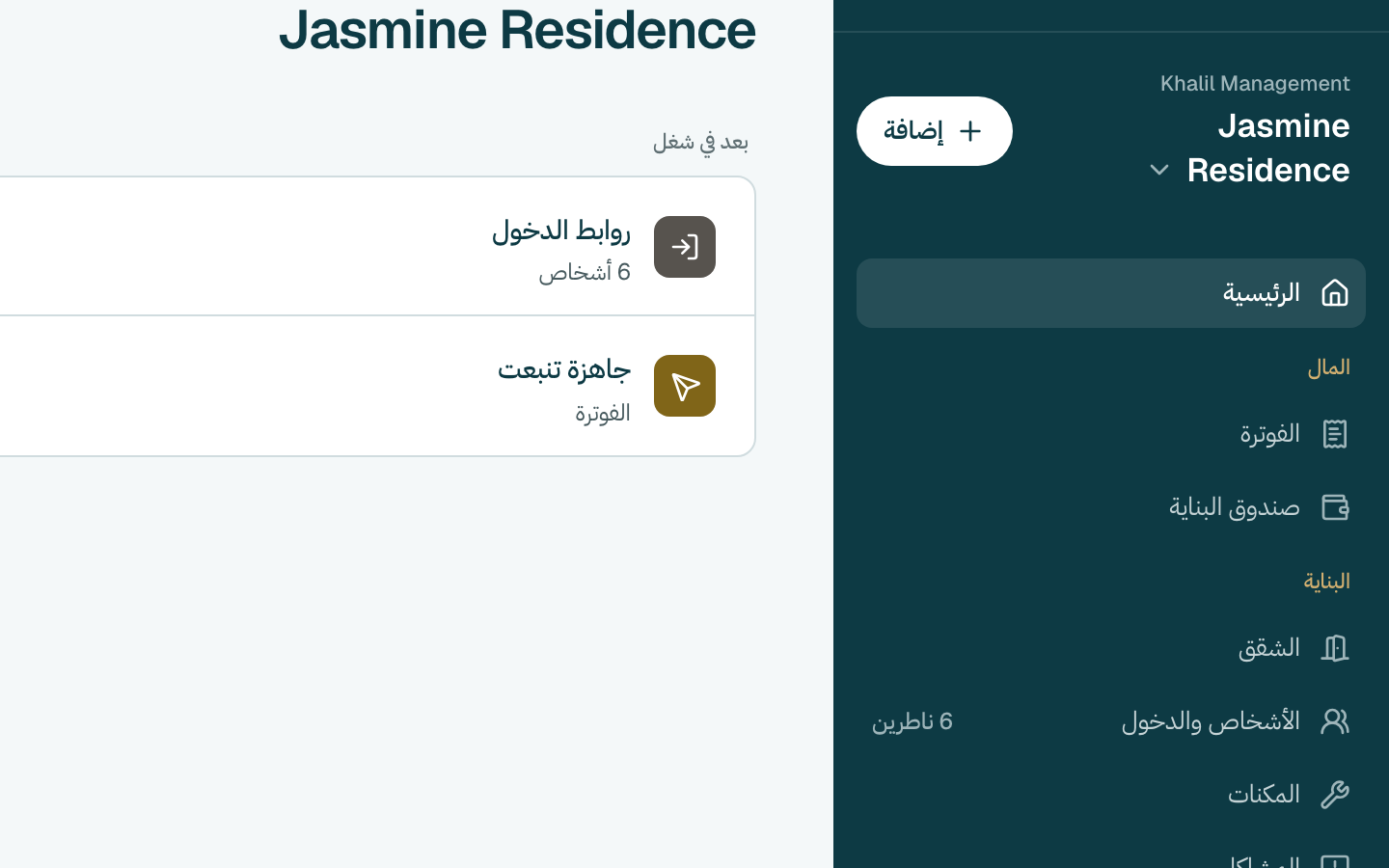Click the wrench icon beside المكنات
The height and width of the screenshot is (868, 1389).
click(x=1334, y=795)
